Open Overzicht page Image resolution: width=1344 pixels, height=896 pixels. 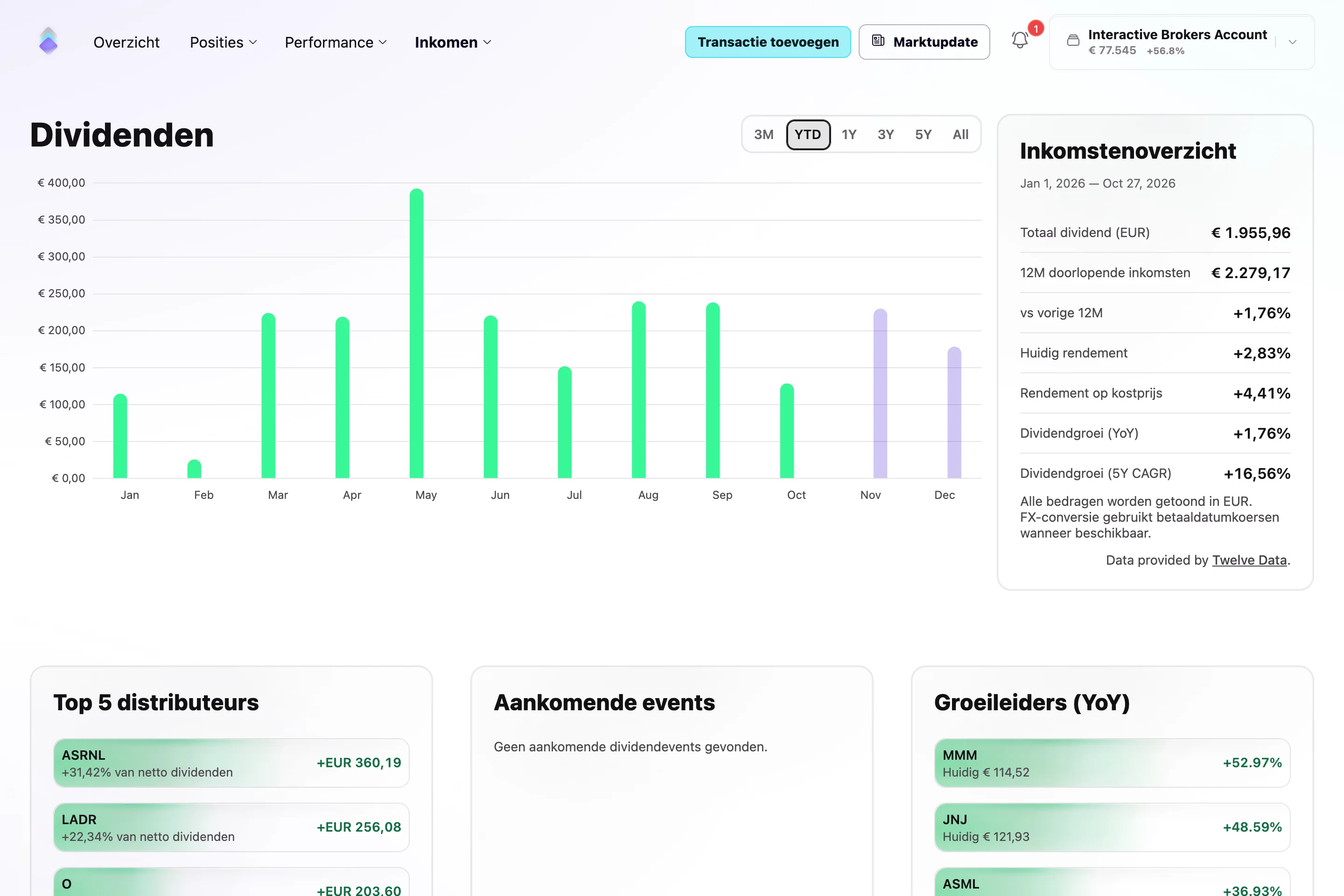click(x=126, y=42)
